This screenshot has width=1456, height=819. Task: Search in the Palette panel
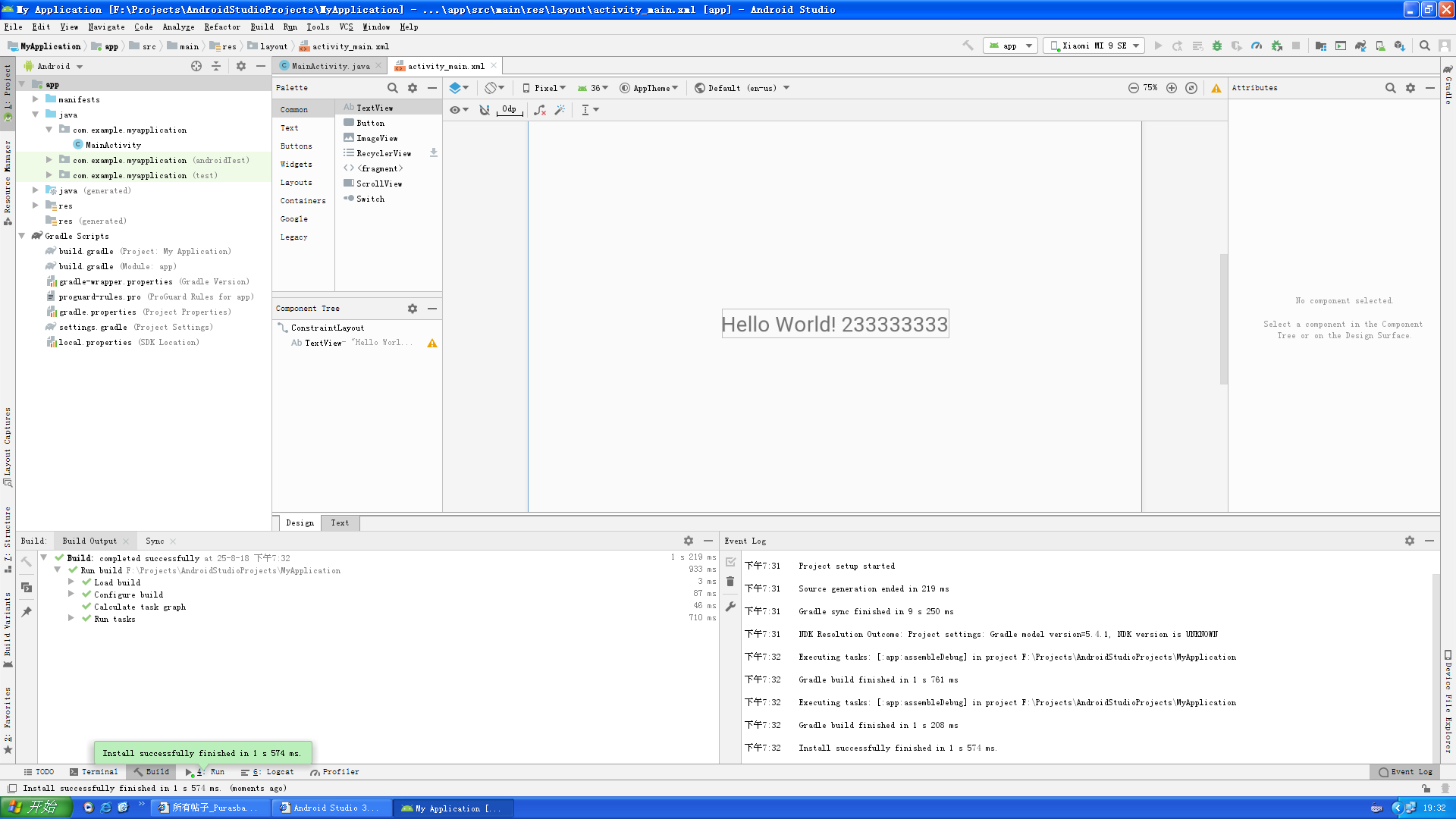click(392, 88)
